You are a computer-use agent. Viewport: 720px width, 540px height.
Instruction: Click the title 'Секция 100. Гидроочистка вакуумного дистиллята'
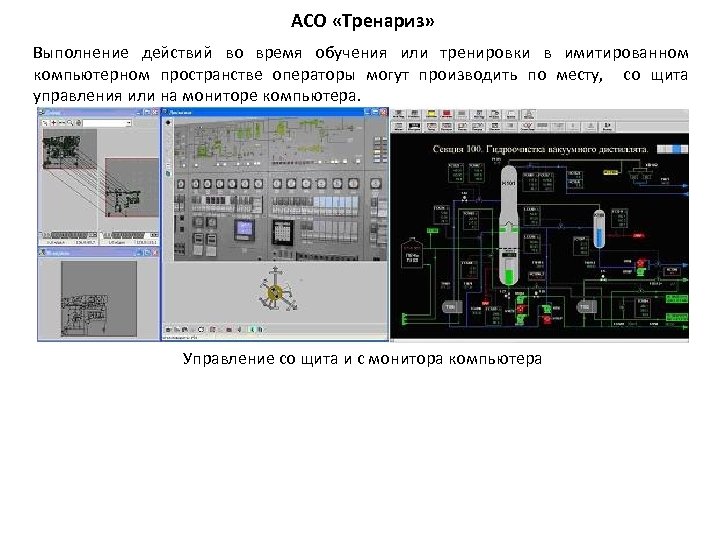(540, 149)
